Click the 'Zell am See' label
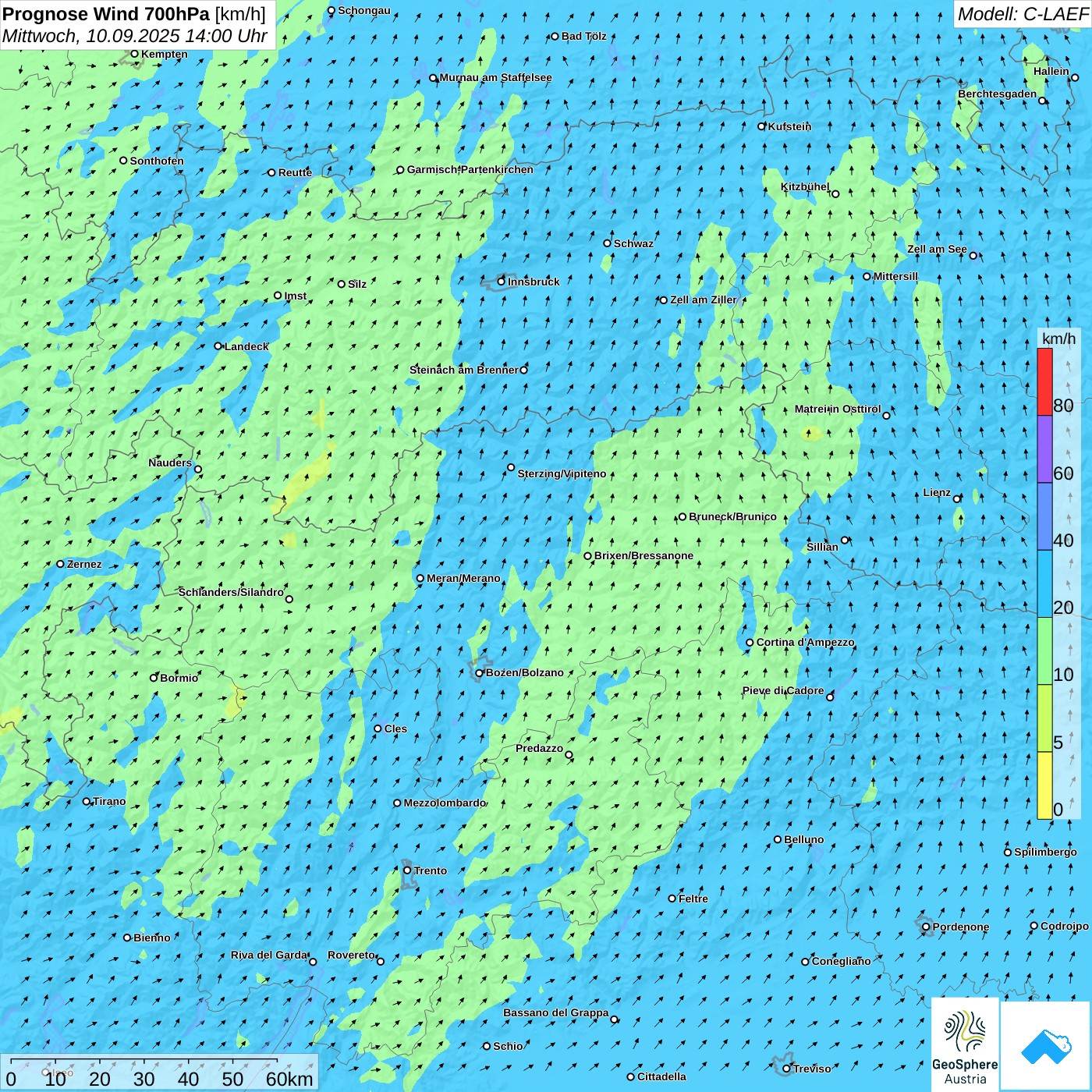Viewport: 1092px width, 1092px height. [x=937, y=249]
